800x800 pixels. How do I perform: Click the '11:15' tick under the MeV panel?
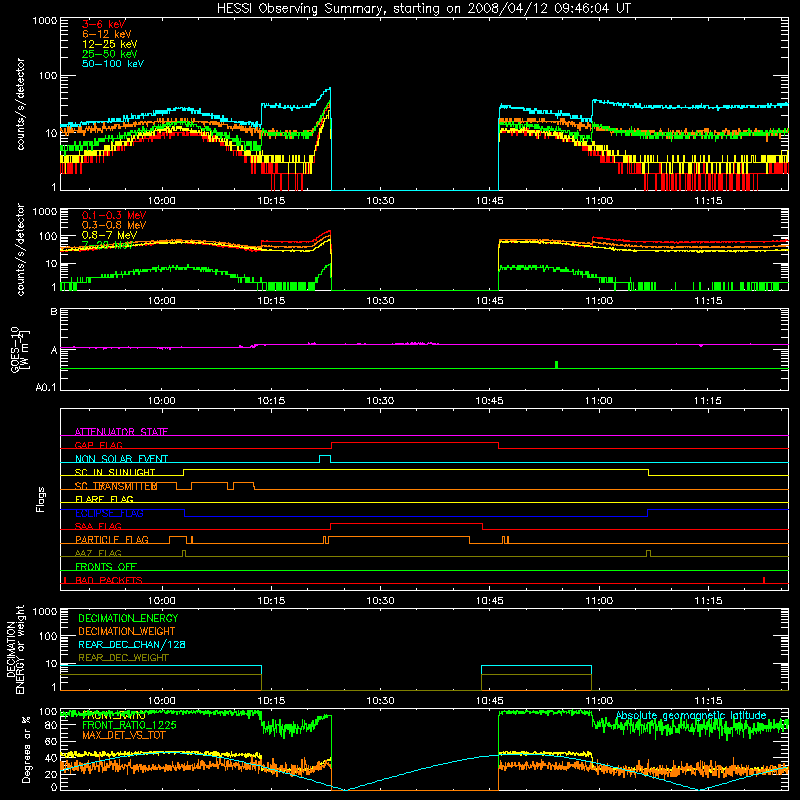pos(708,301)
